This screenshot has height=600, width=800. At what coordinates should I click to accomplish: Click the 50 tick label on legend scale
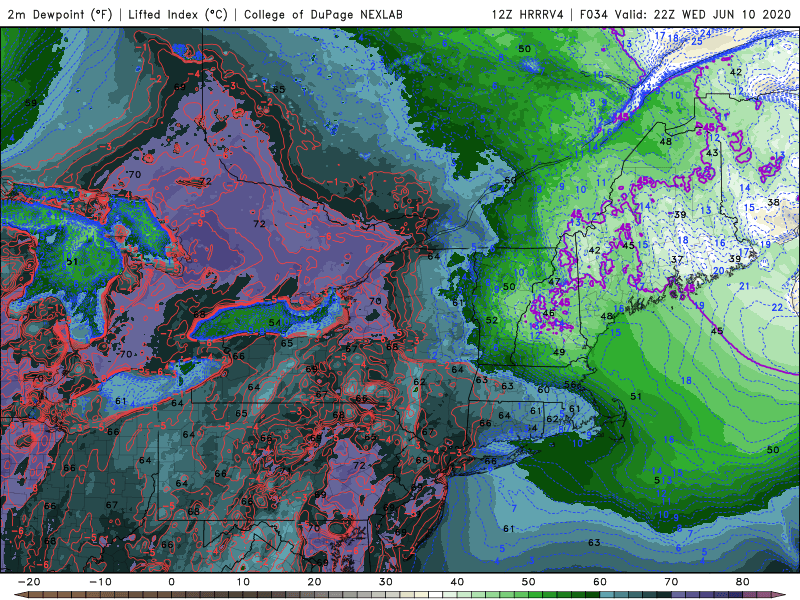click(529, 582)
